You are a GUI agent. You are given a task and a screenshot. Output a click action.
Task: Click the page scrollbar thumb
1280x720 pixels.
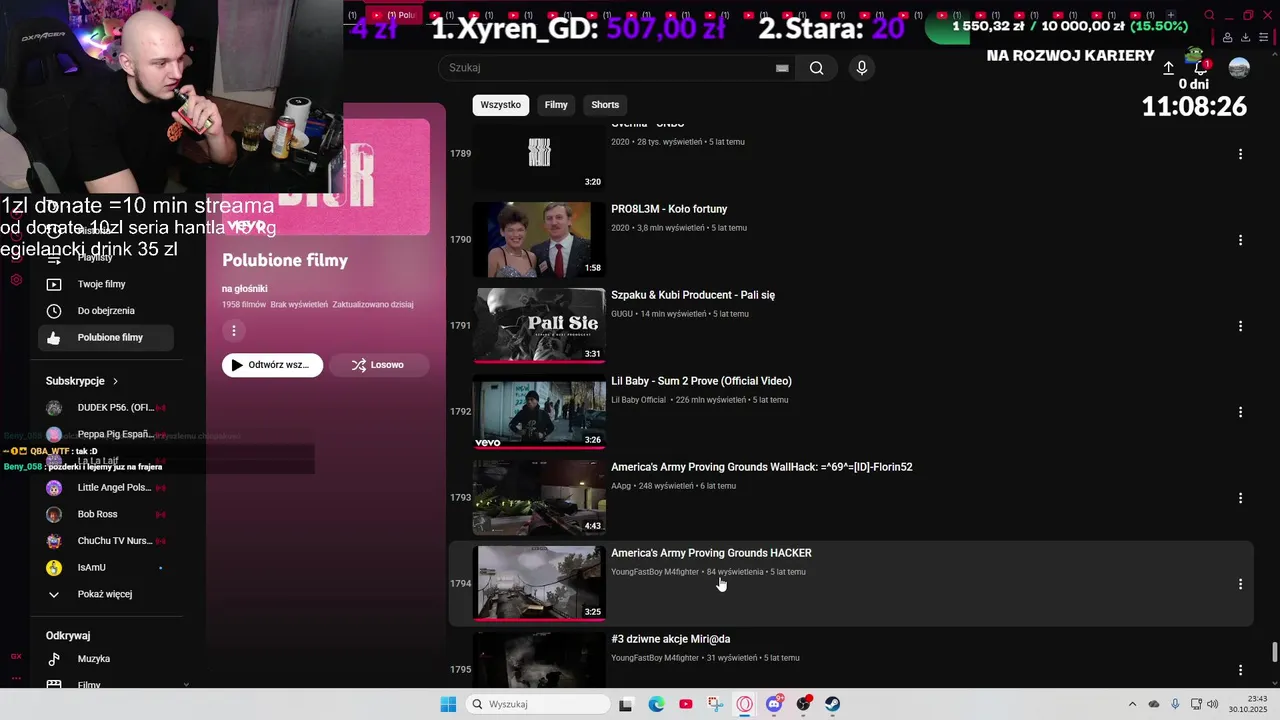coord(1274,652)
